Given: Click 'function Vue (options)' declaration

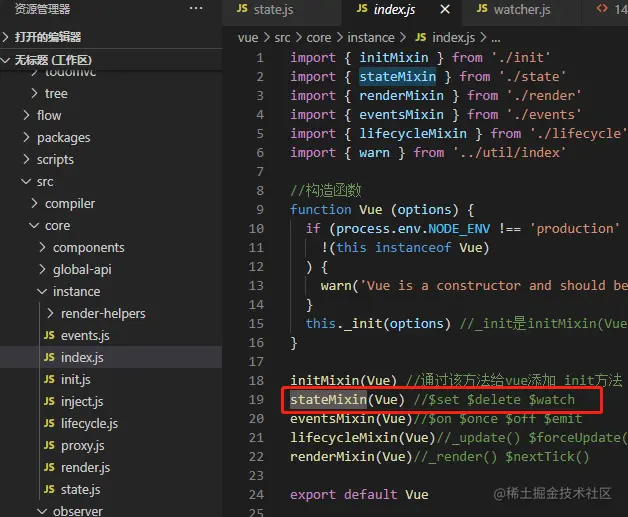Looking at the screenshot, I should coord(374,210).
